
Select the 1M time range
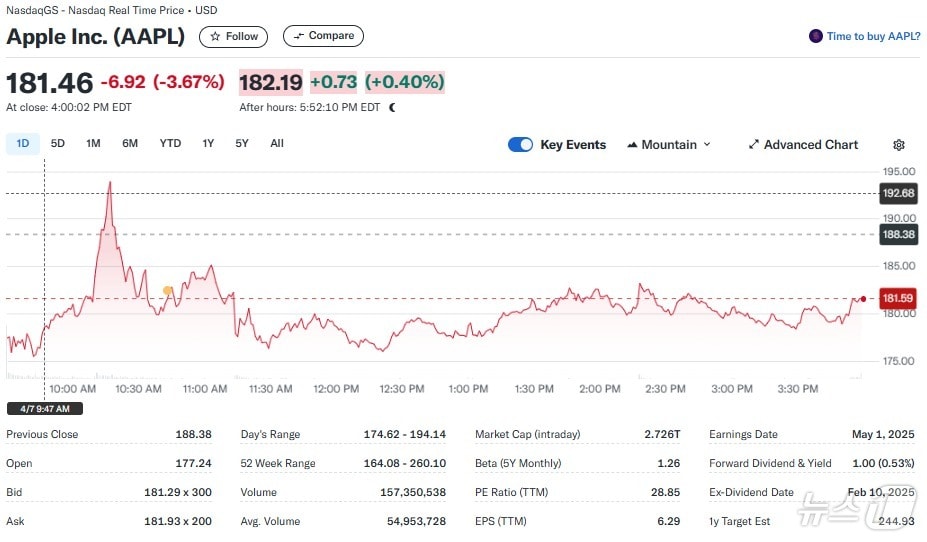coord(93,144)
